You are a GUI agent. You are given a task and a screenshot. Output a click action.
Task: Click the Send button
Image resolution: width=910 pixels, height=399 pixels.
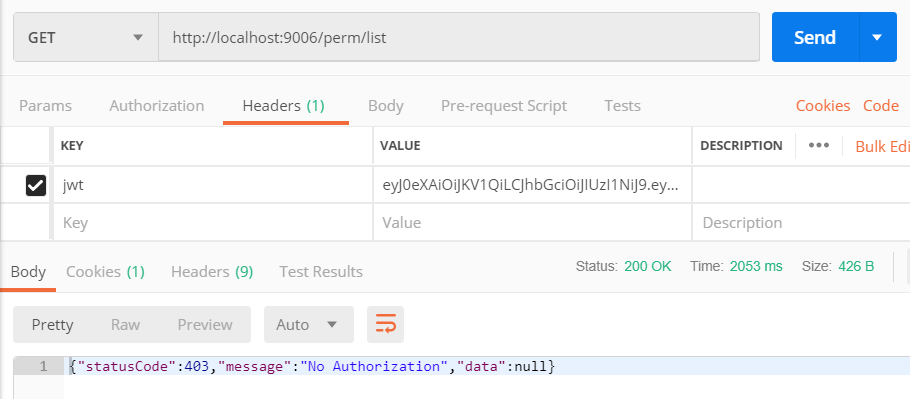tap(815, 38)
